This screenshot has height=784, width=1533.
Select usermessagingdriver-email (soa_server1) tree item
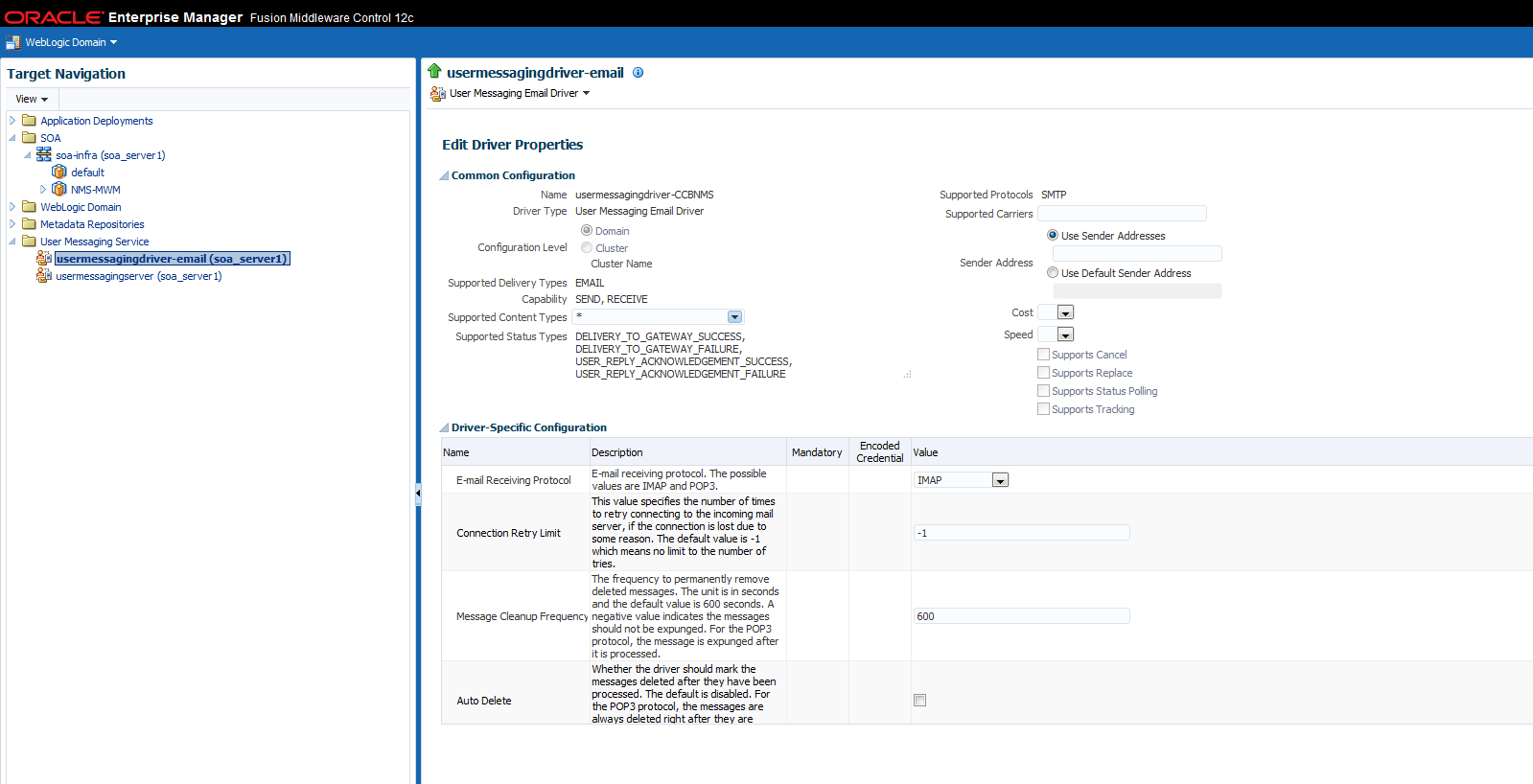tap(172, 259)
